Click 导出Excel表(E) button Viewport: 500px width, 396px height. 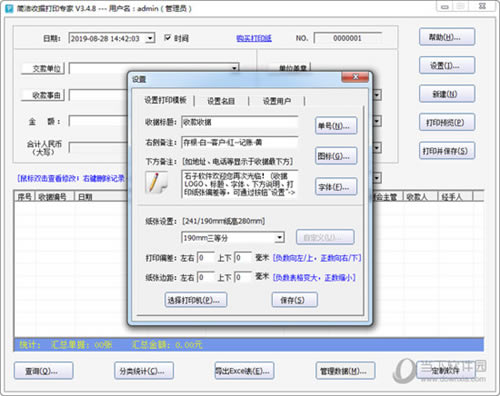coord(244,371)
